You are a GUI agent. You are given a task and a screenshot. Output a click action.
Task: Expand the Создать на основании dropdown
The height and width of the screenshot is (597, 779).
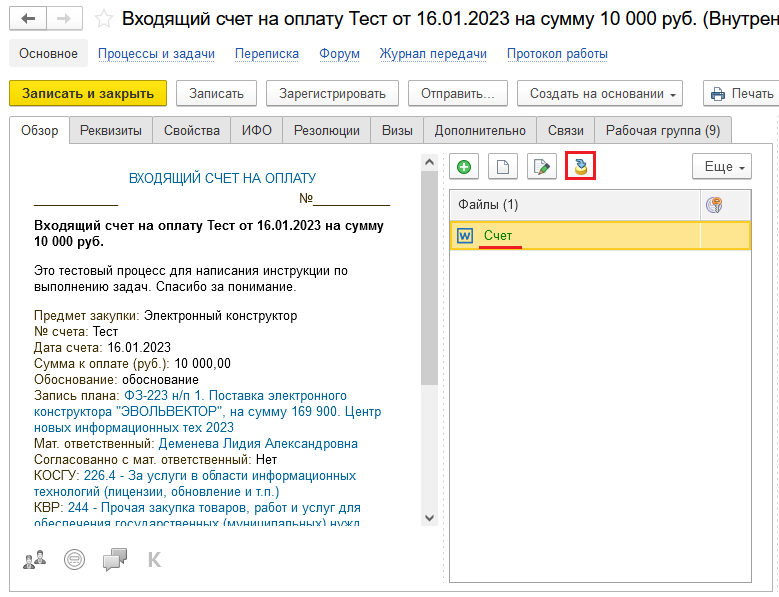point(599,94)
